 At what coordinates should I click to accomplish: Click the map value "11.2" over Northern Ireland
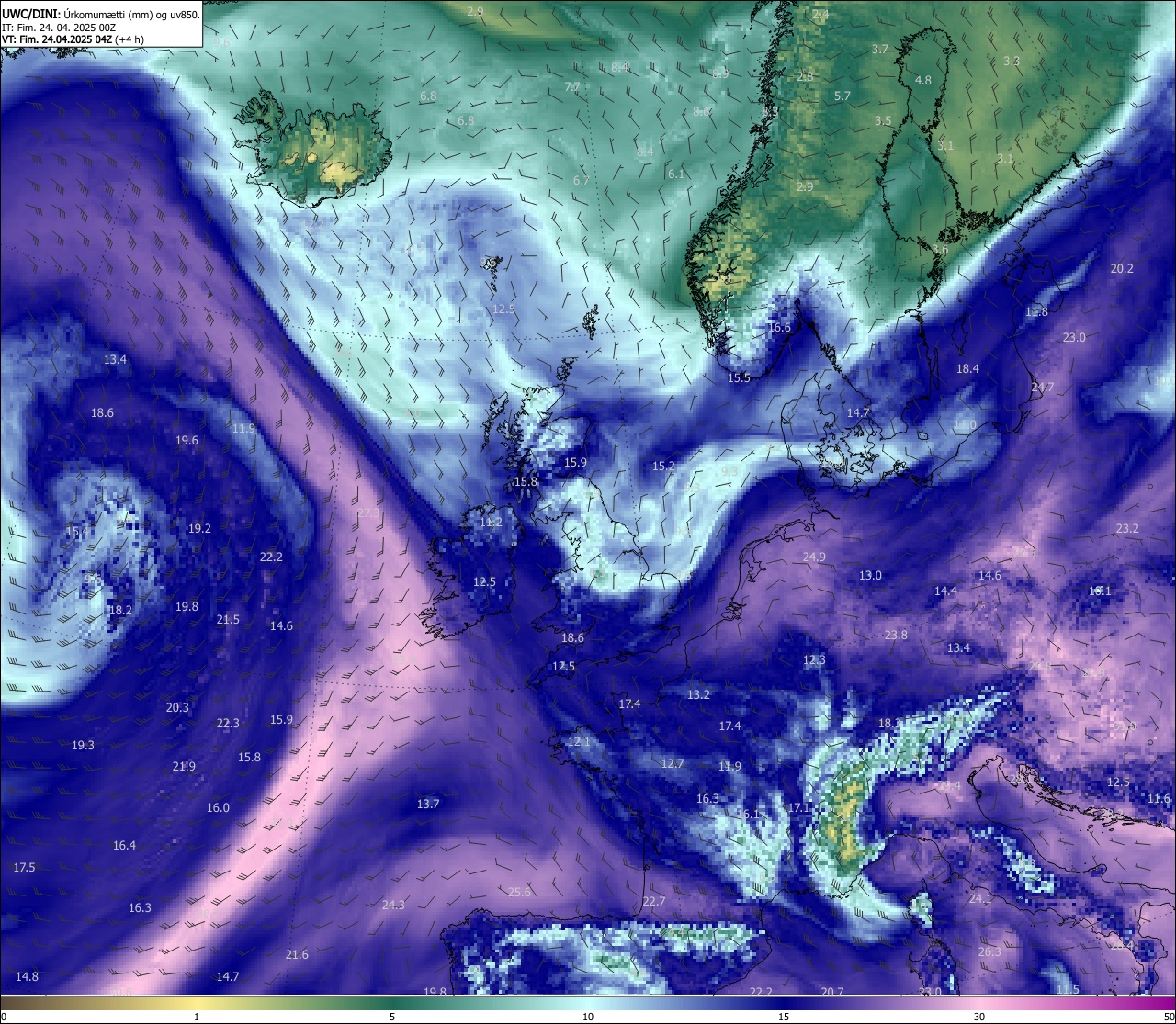click(491, 522)
